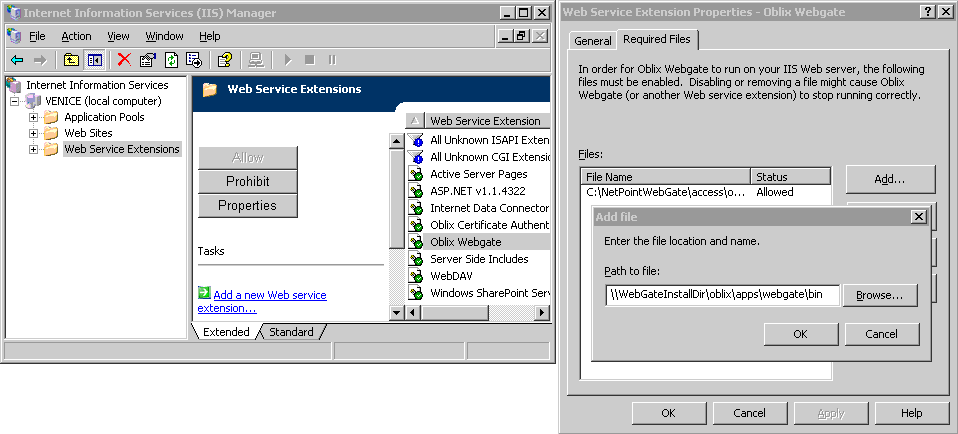Confirm Add file dialog with OK

tap(800, 334)
